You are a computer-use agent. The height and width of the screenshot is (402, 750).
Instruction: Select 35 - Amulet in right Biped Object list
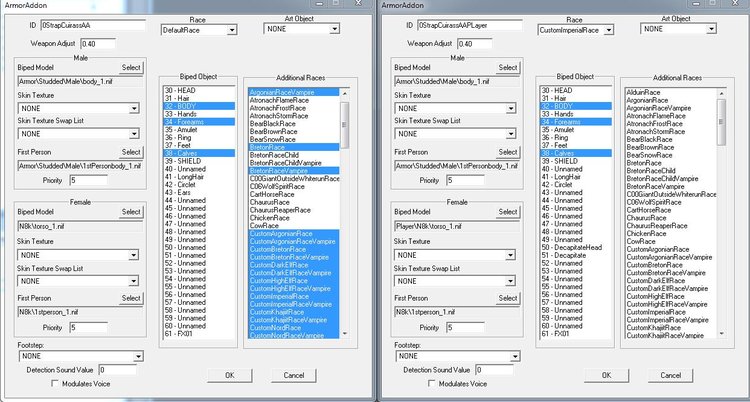click(x=576, y=130)
